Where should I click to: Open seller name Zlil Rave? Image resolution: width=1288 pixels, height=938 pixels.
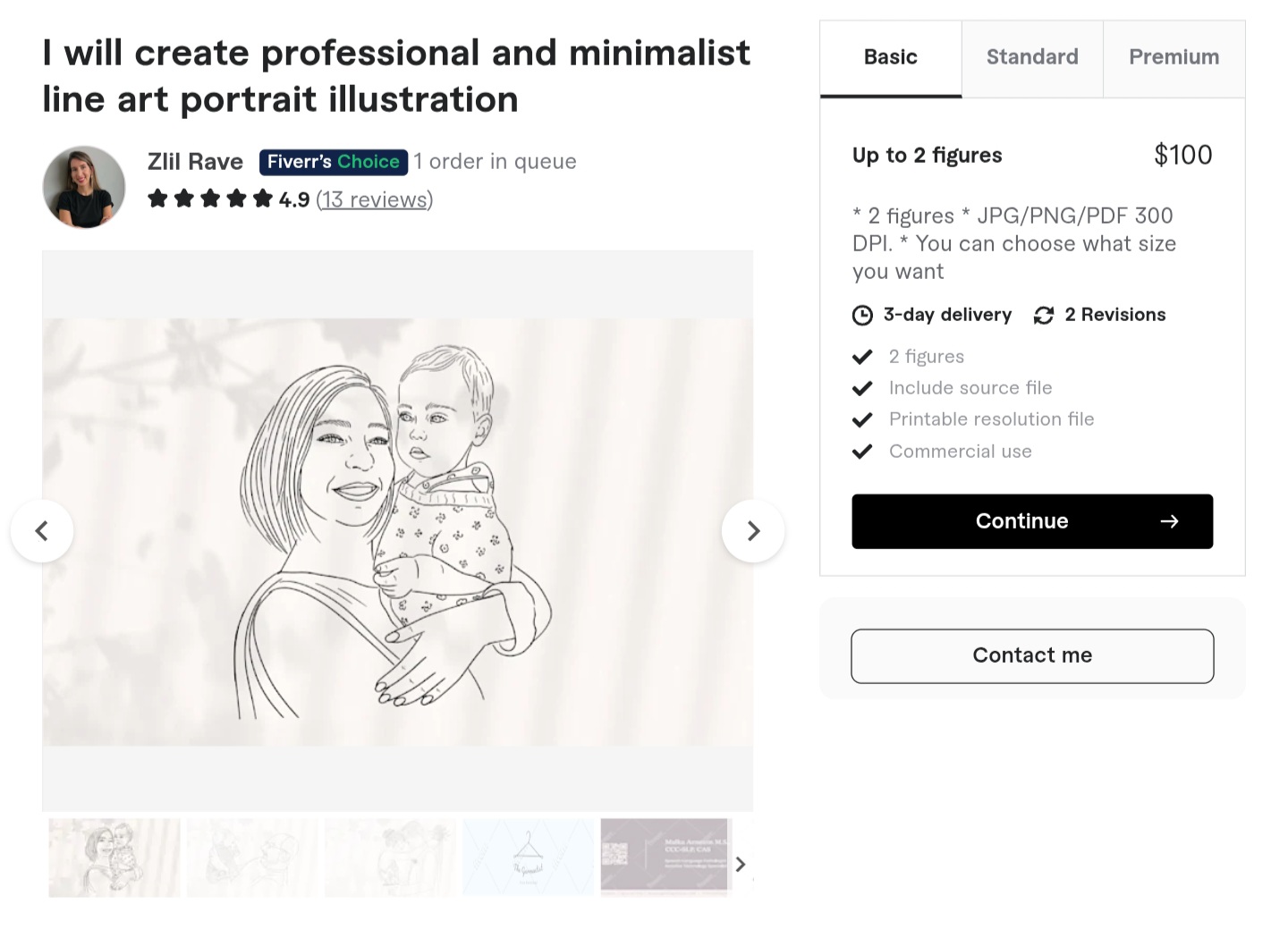click(195, 162)
